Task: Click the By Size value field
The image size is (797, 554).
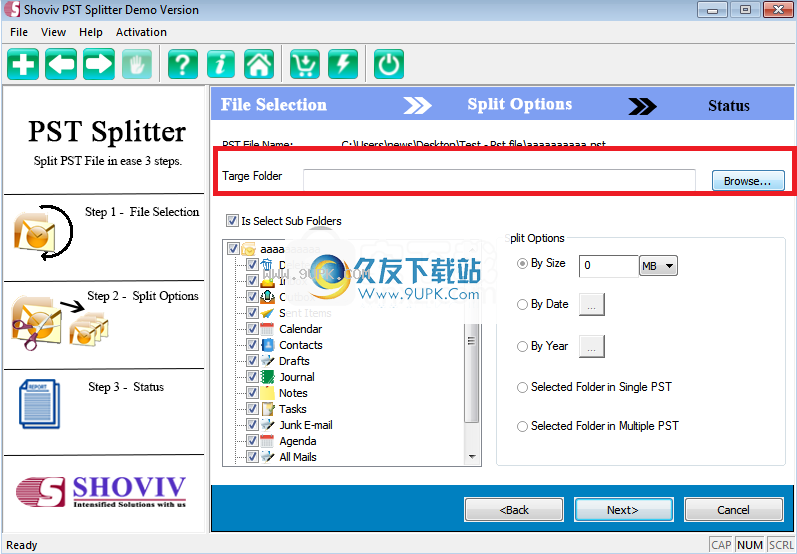Action: pos(608,266)
